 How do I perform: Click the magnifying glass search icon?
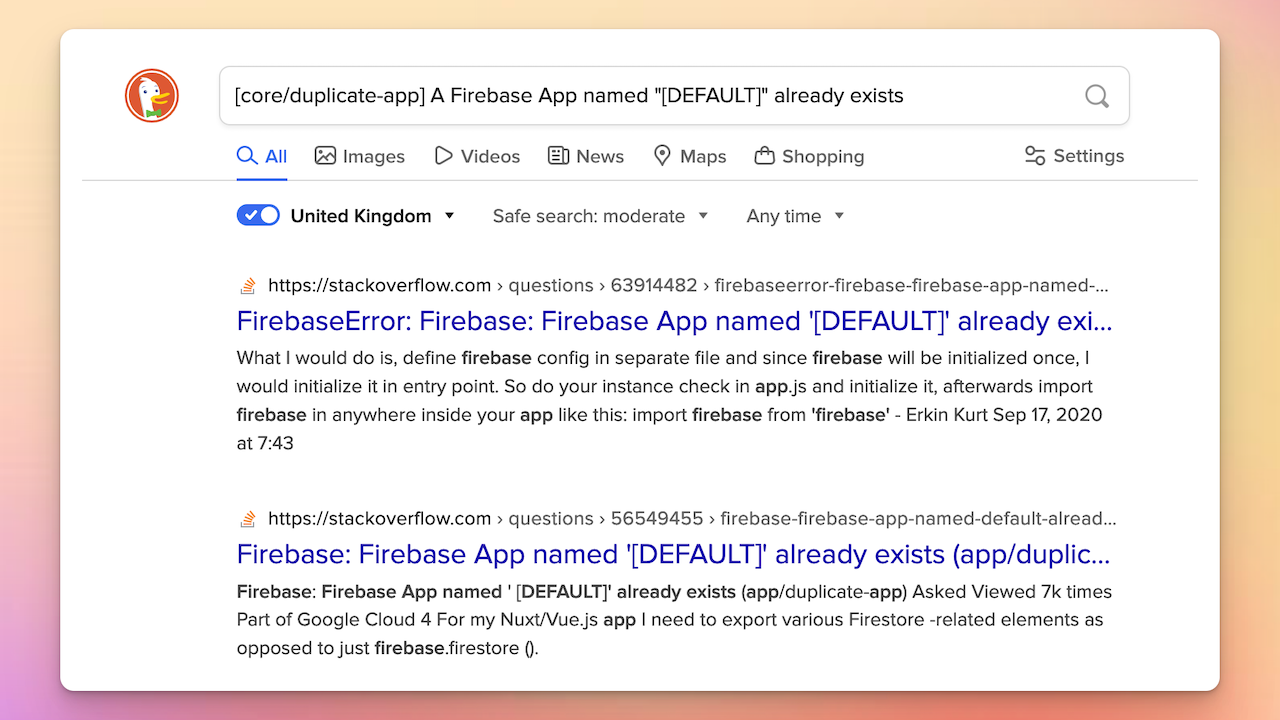[x=1097, y=96]
